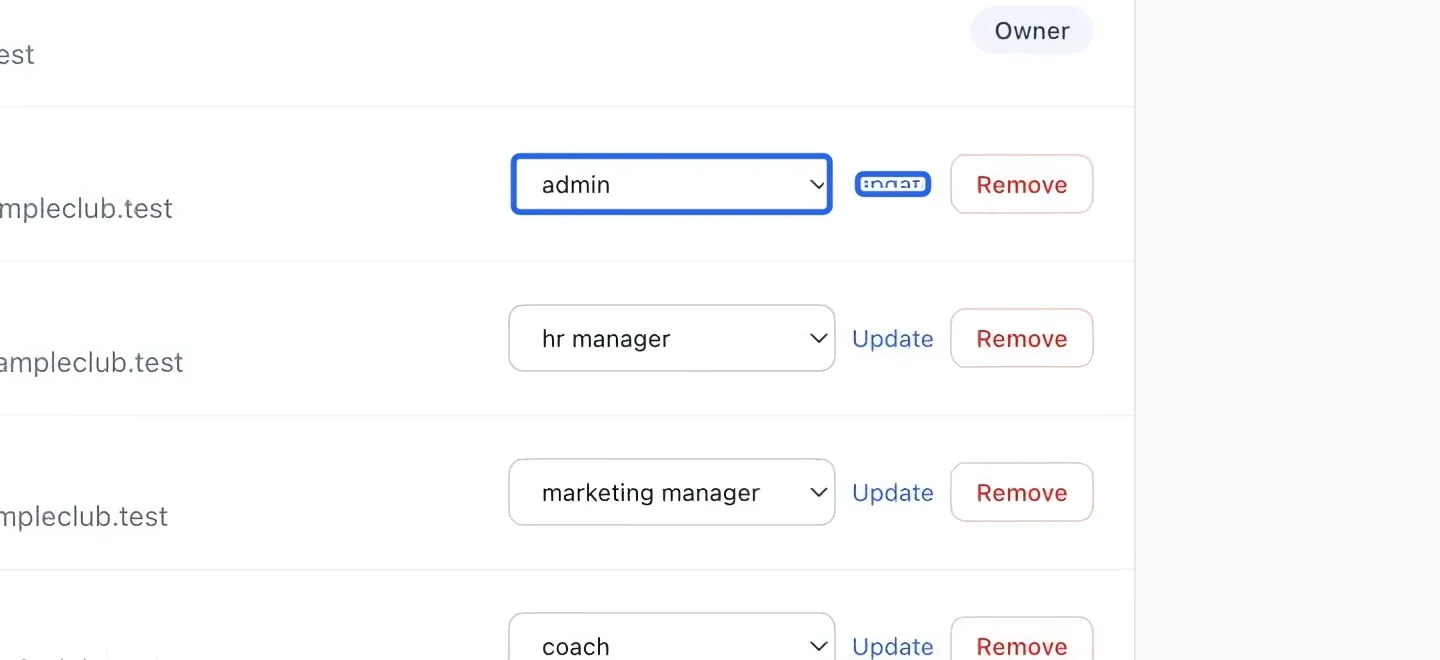Click the email text in the admin row
The image size is (1440, 660).
coord(86,209)
